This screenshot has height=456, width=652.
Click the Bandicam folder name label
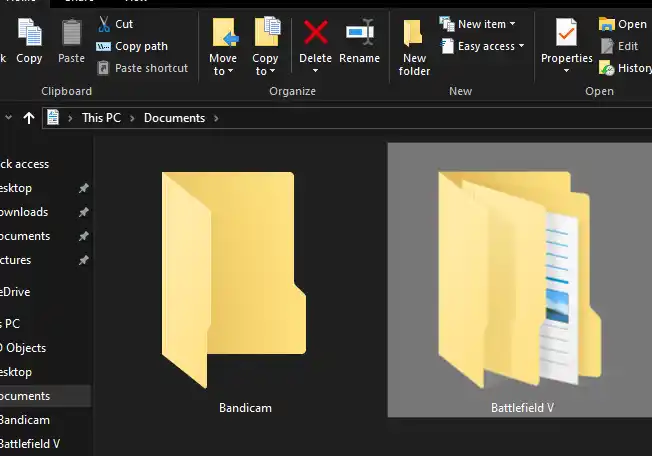[x=245, y=408]
